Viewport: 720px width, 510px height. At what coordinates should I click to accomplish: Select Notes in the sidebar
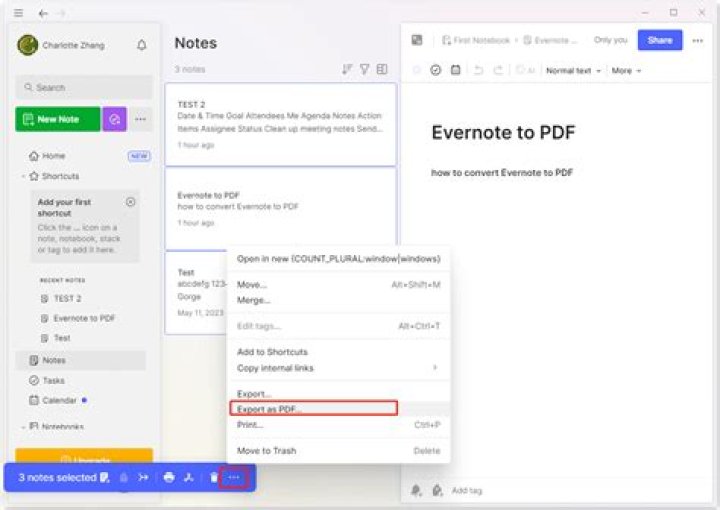(x=81, y=360)
